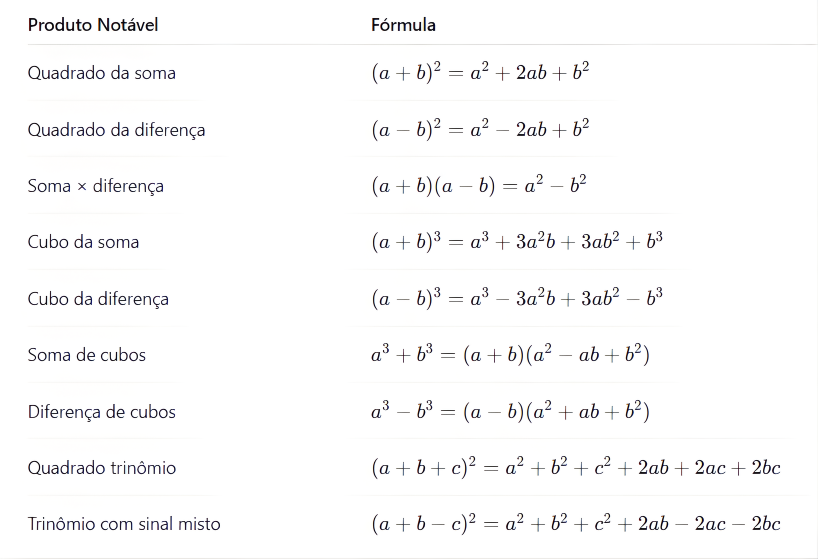Click the a³ + b³ sum of cubes formula
This screenshot has height=559, width=818.
510,355
